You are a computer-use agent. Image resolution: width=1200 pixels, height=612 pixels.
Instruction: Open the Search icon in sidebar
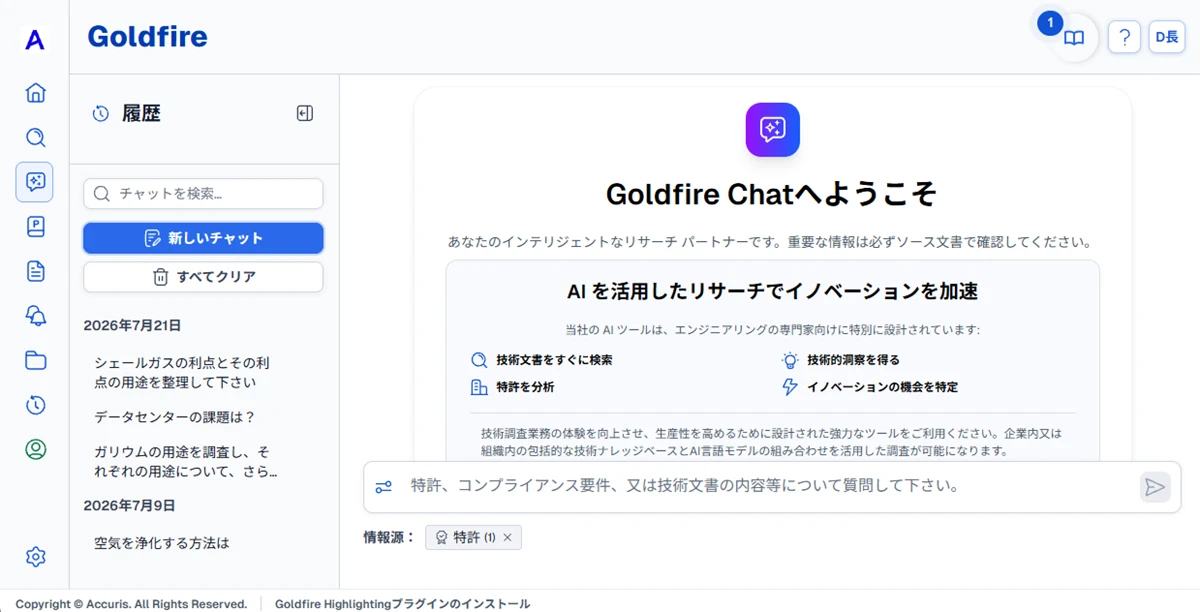[x=35, y=138]
